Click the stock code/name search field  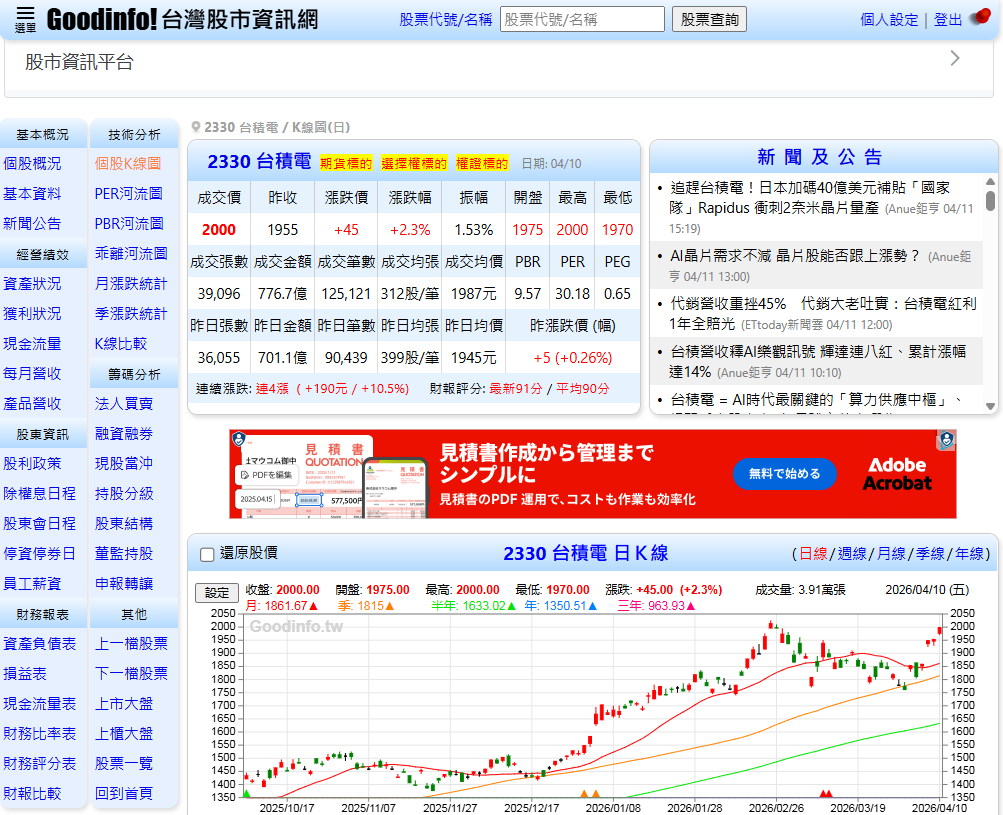tap(582, 19)
